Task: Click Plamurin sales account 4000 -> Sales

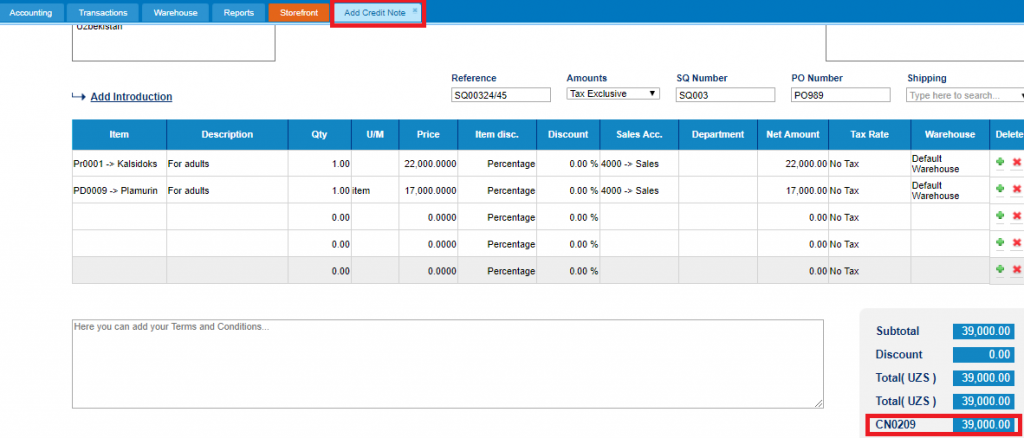Action: (x=639, y=191)
